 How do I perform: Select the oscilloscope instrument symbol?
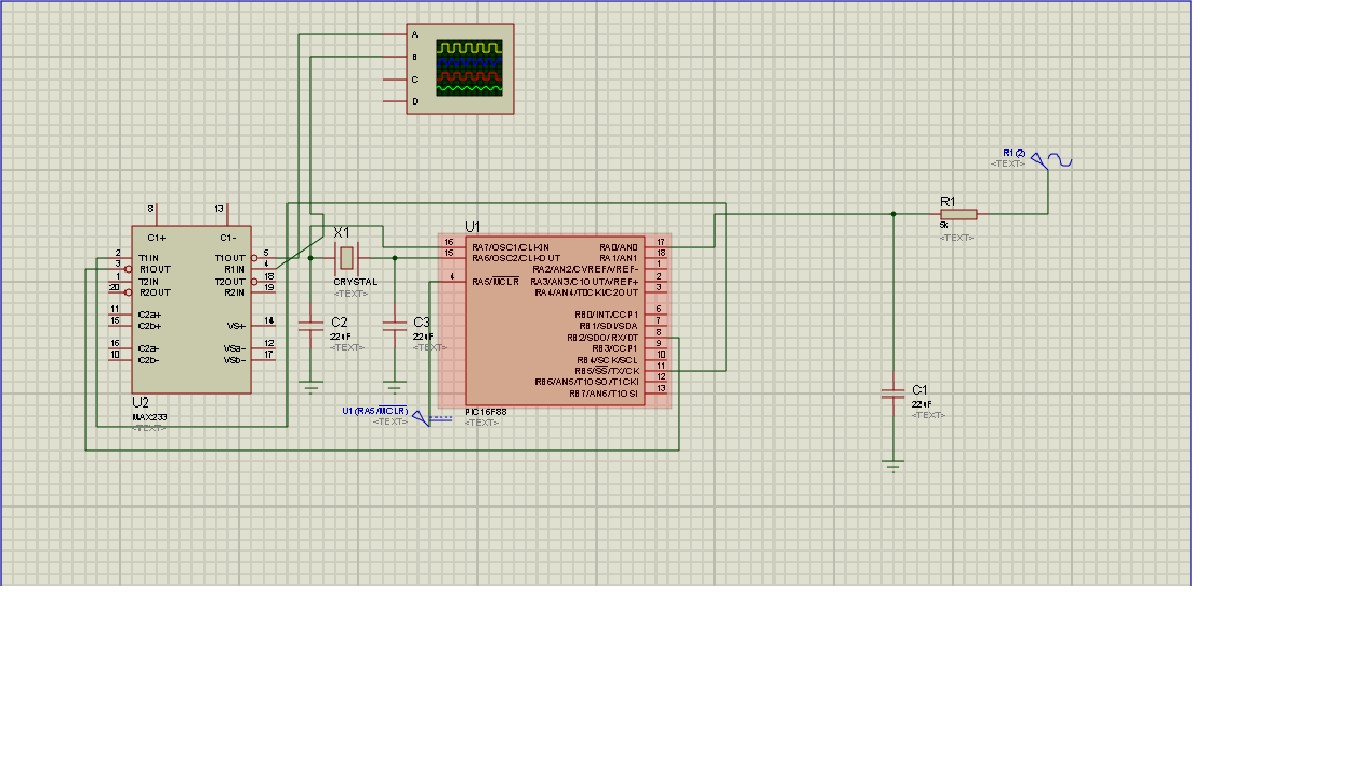tap(460, 68)
